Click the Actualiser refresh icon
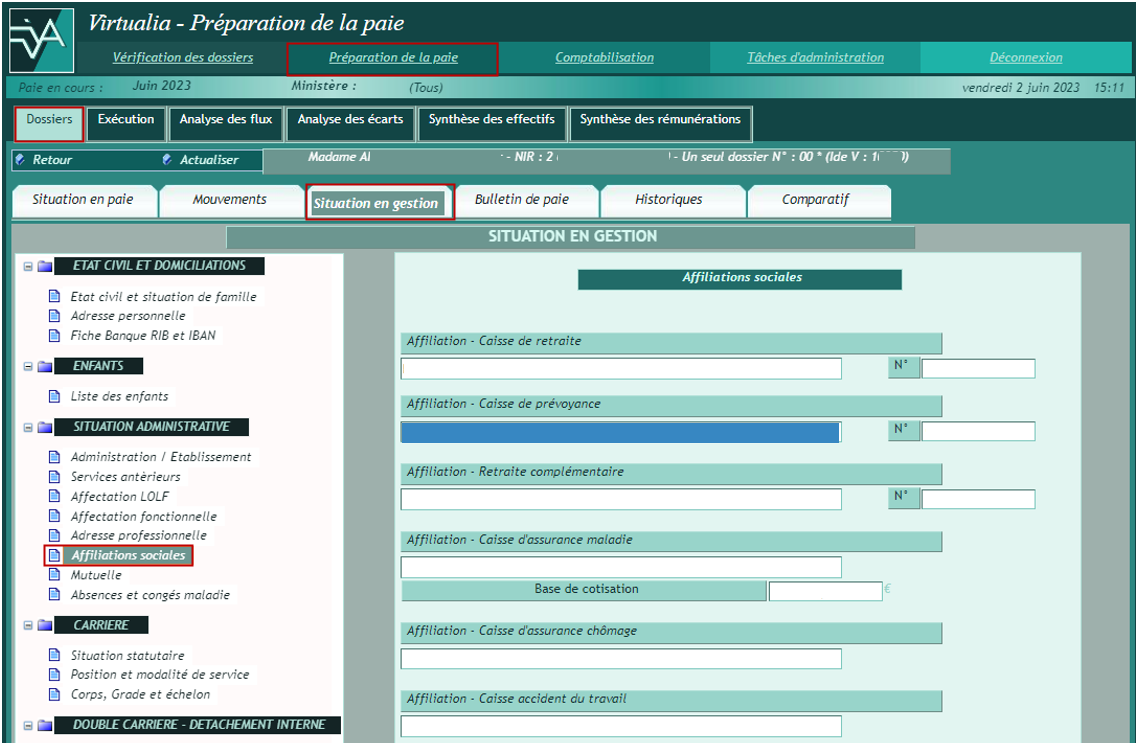 (167, 159)
